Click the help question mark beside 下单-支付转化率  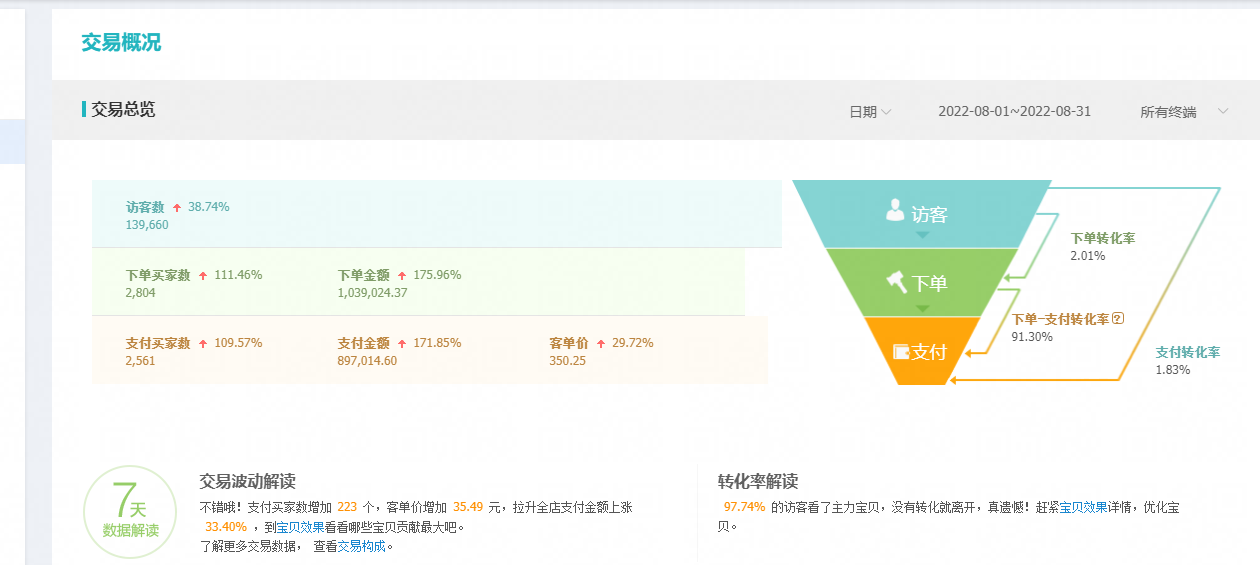click(1118, 319)
